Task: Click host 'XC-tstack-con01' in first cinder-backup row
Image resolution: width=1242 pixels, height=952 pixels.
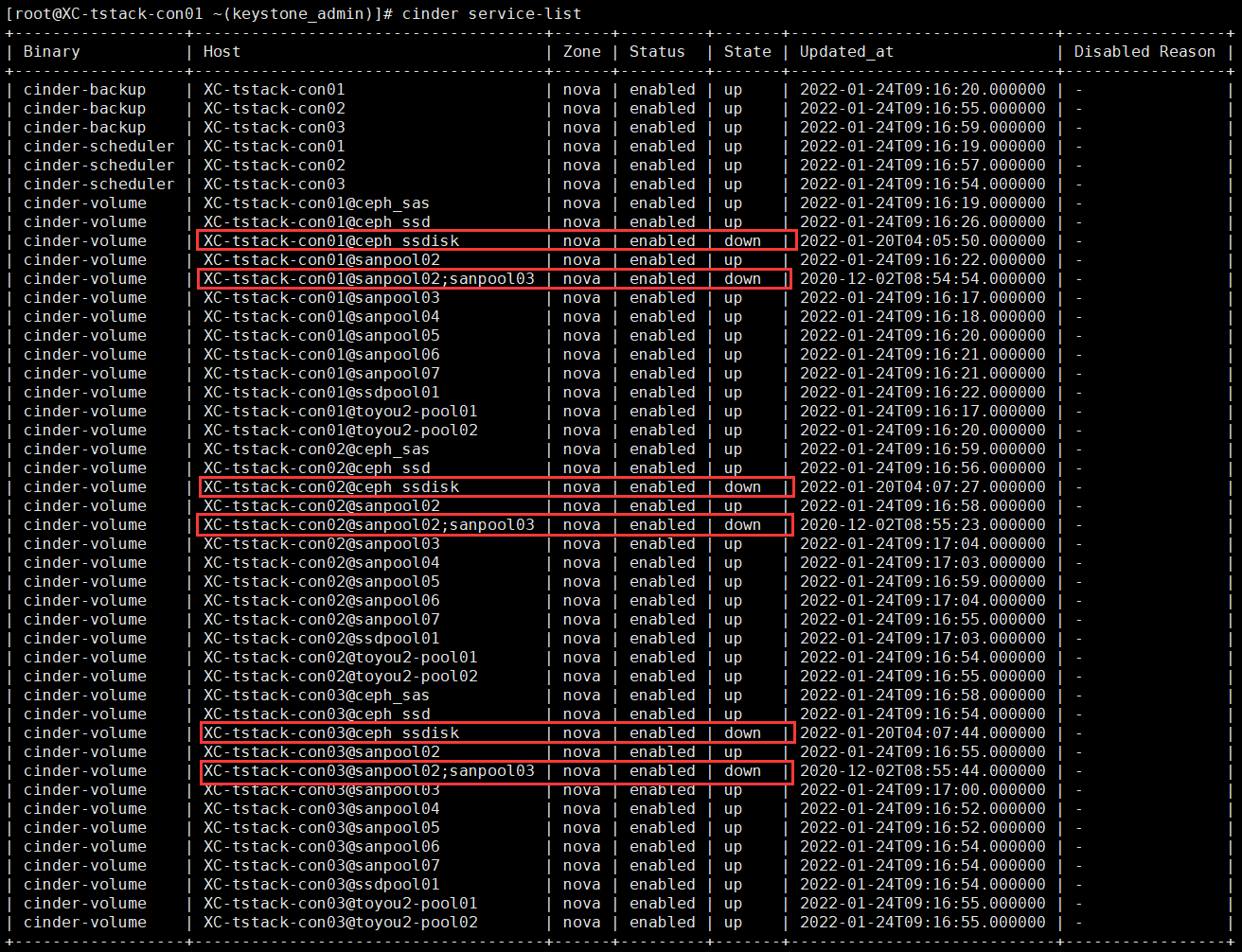Action: [x=274, y=90]
